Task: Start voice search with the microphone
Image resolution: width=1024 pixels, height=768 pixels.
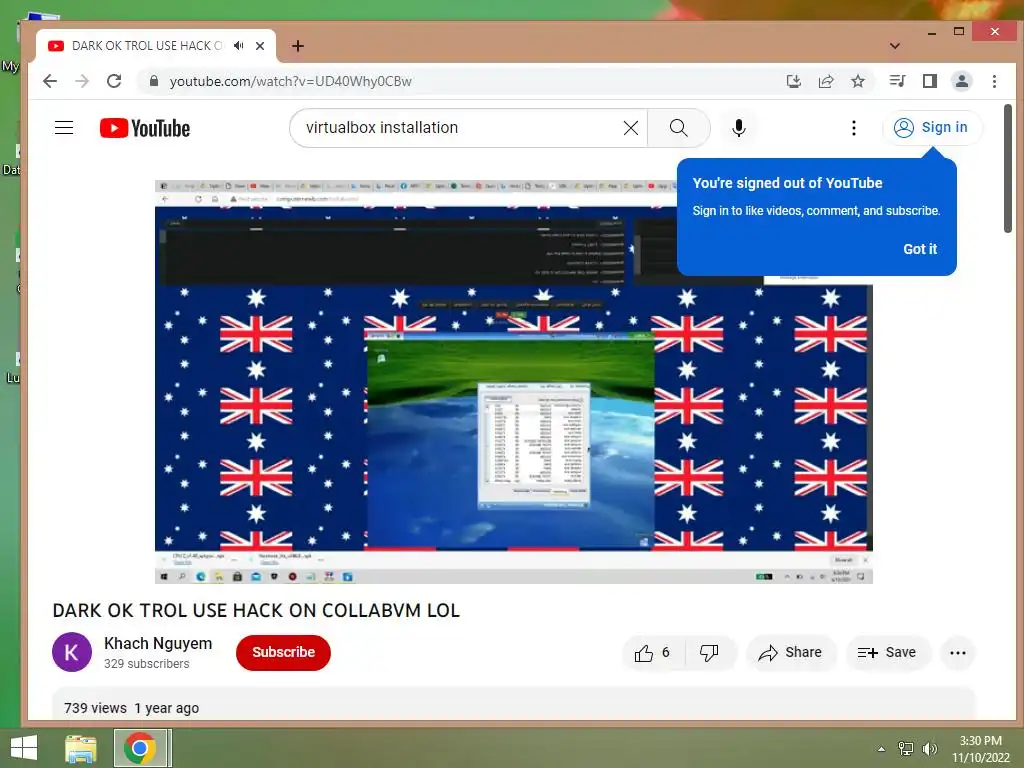Action: (x=739, y=128)
